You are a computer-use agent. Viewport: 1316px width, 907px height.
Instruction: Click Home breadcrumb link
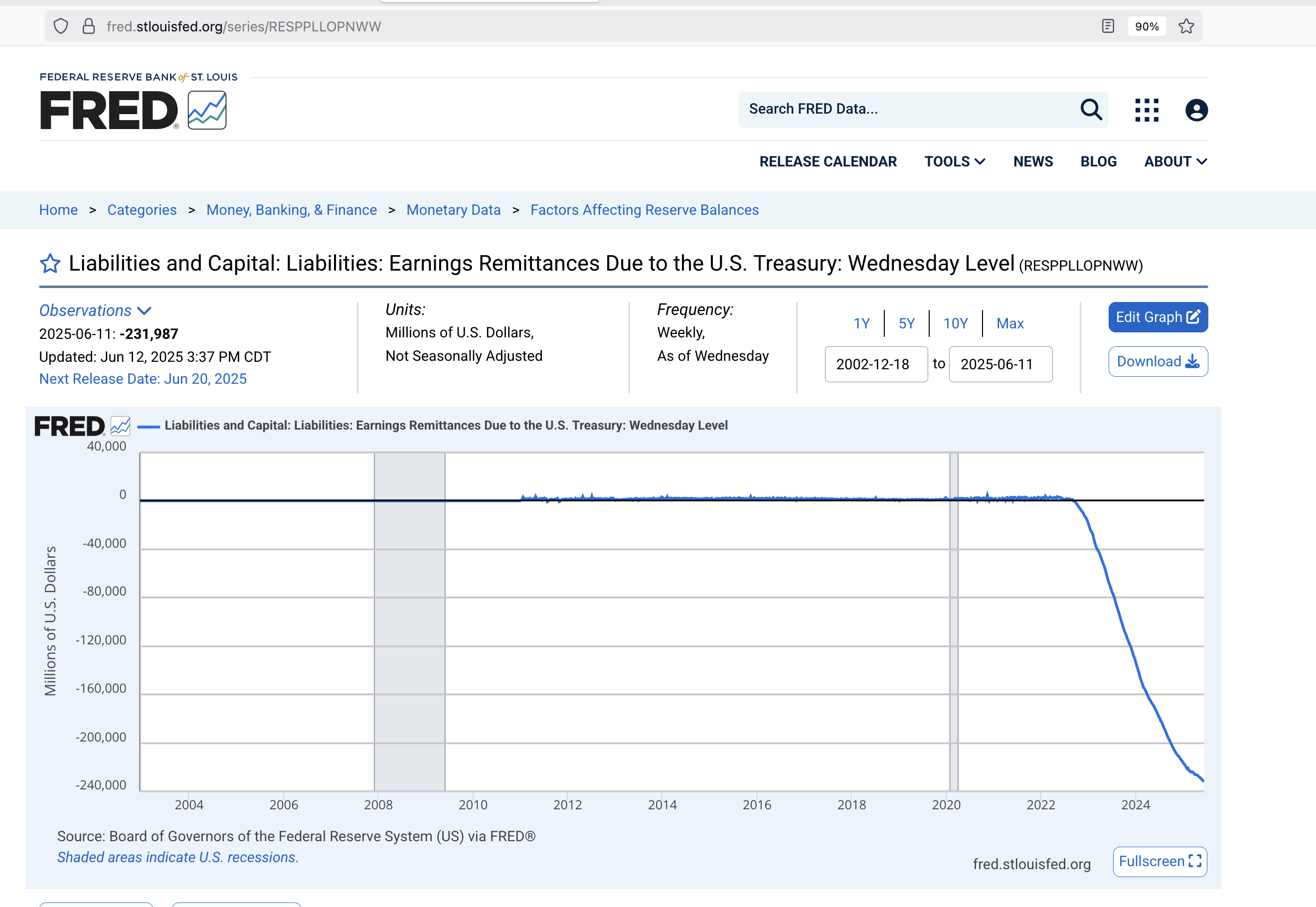click(58, 210)
